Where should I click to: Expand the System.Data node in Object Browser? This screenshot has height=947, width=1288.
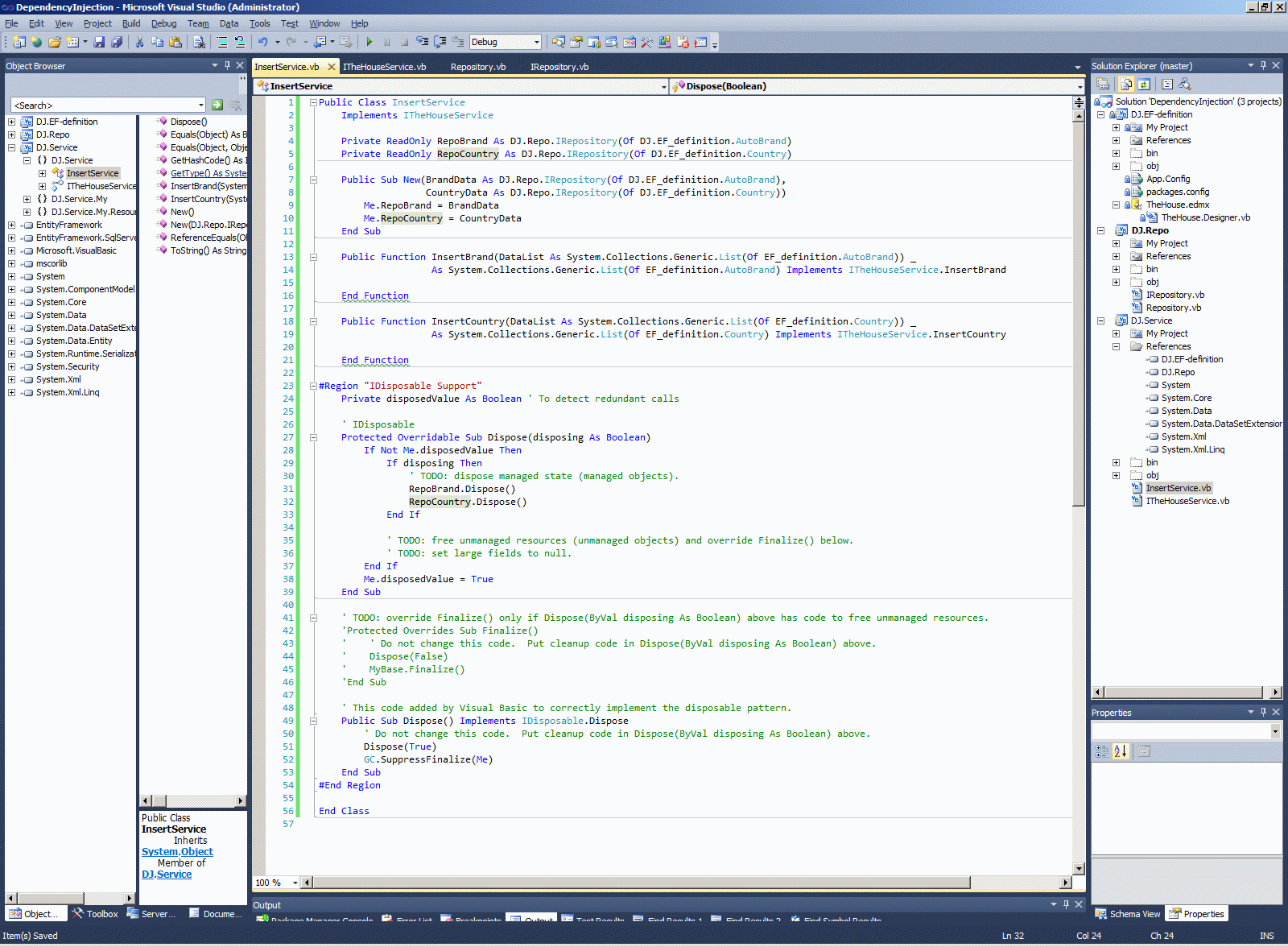pyautogui.click(x=11, y=315)
